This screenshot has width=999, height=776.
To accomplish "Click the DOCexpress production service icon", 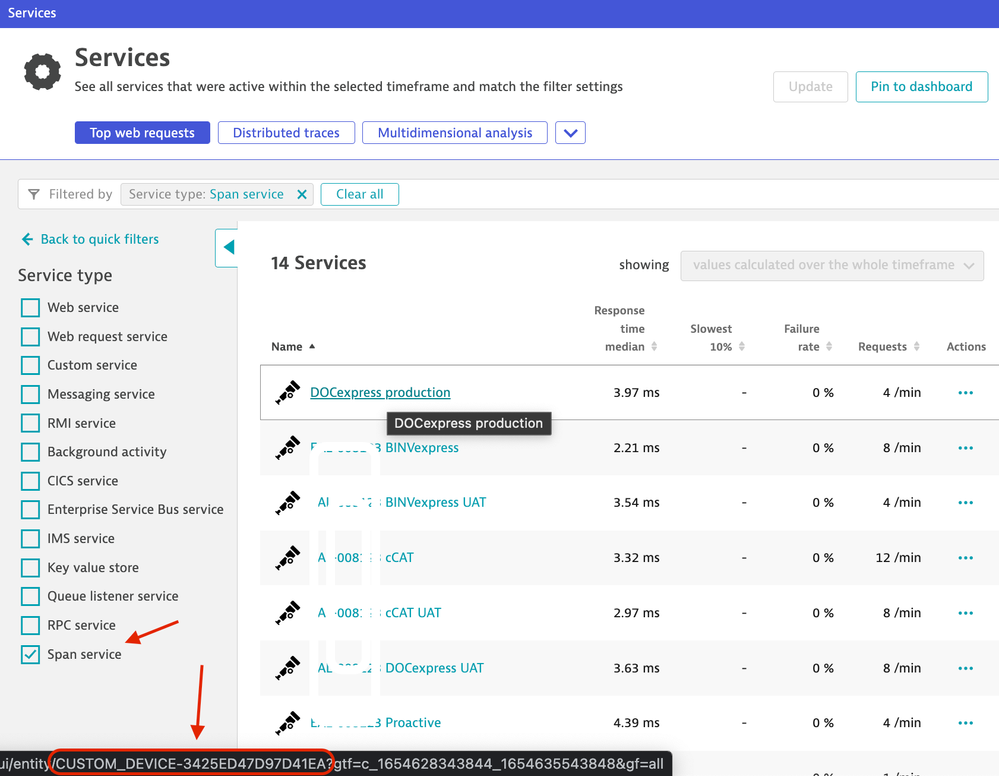I will (x=288, y=392).
